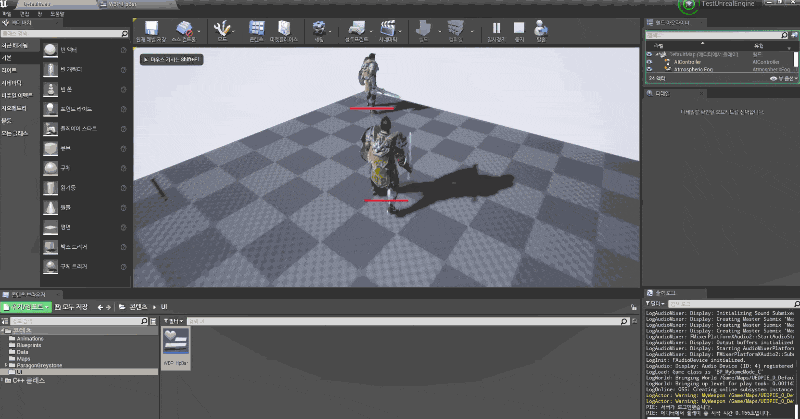Click the Compile toolbar icon
800x419 pixels.
tap(456, 28)
